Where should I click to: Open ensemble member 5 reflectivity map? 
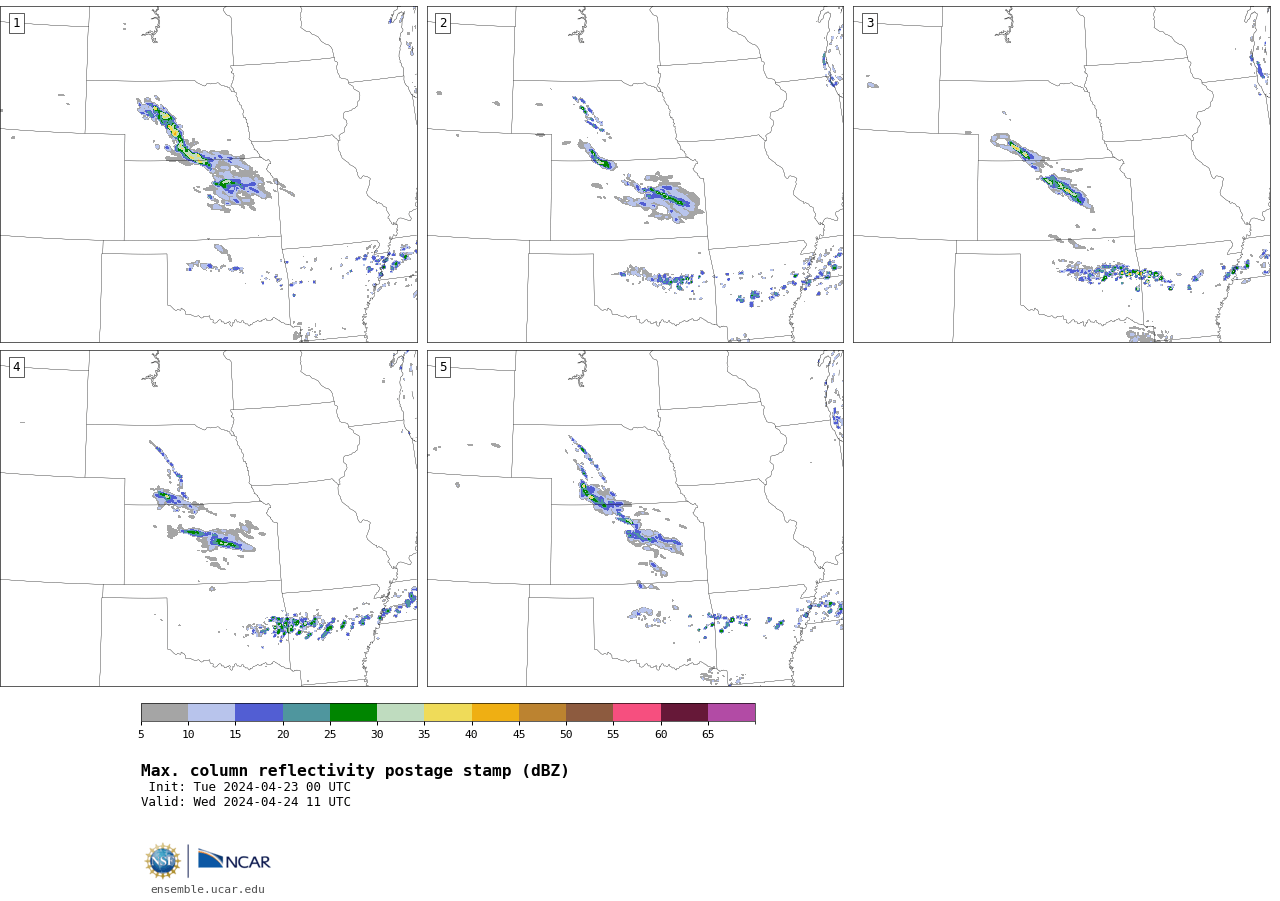coord(635,518)
